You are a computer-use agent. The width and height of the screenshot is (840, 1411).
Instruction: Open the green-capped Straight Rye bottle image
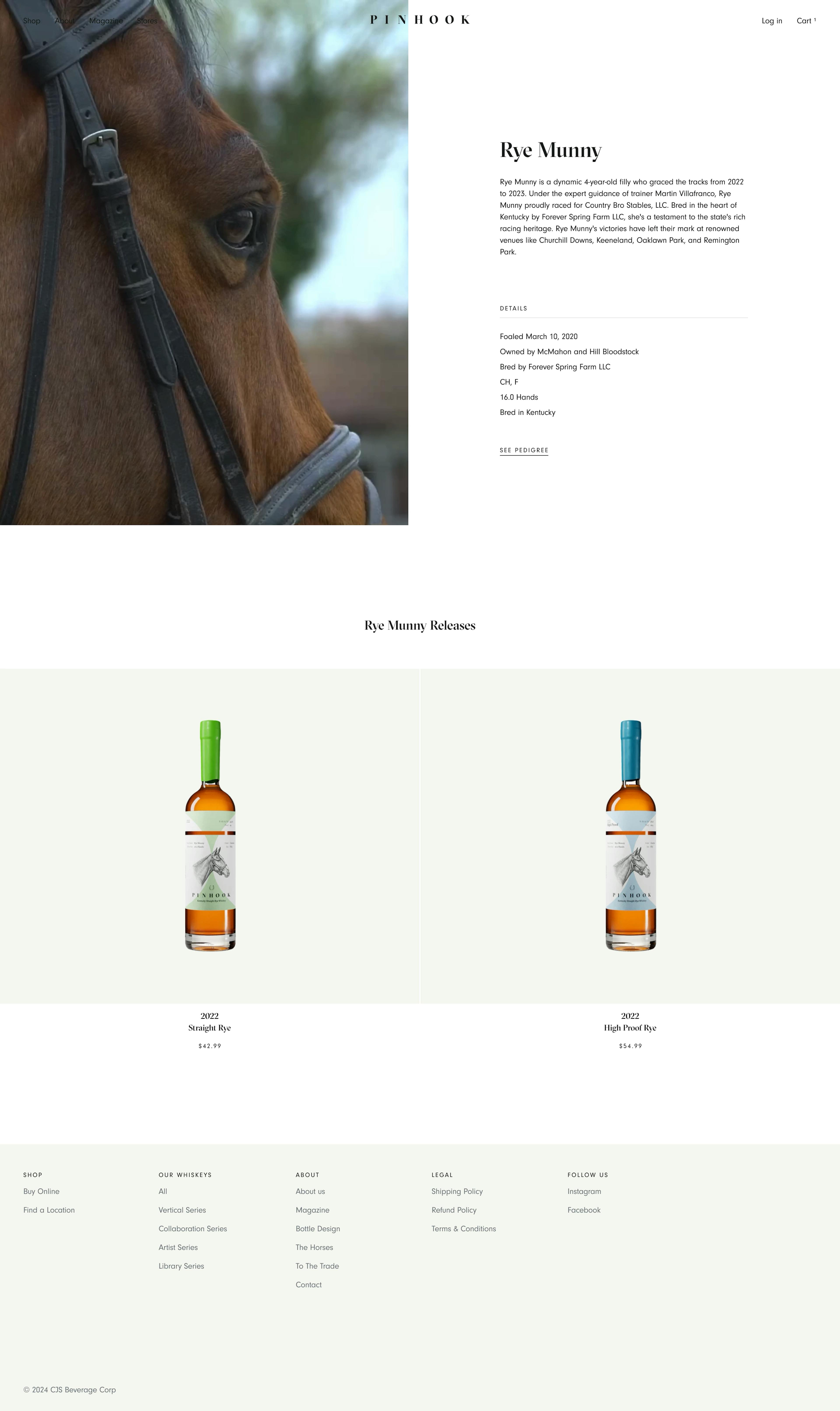(x=210, y=835)
